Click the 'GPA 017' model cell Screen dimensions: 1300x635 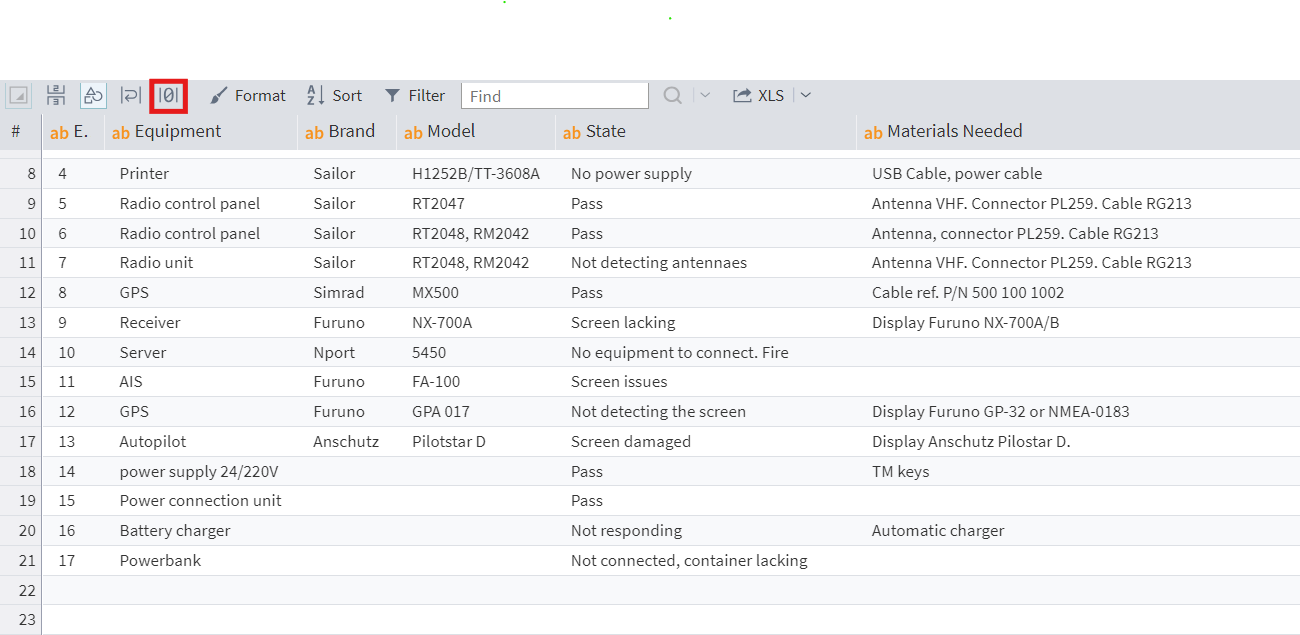tap(441, 412)
